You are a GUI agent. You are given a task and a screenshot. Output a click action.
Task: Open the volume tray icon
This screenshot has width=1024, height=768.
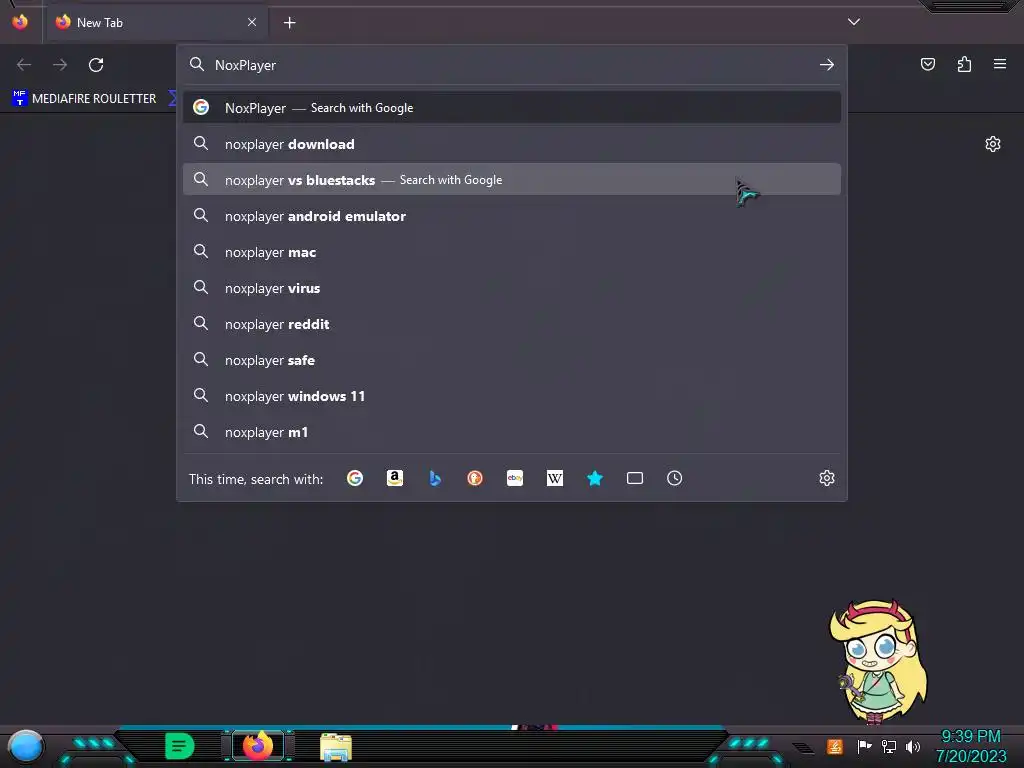pyautogui.click(x=912, y=746)
